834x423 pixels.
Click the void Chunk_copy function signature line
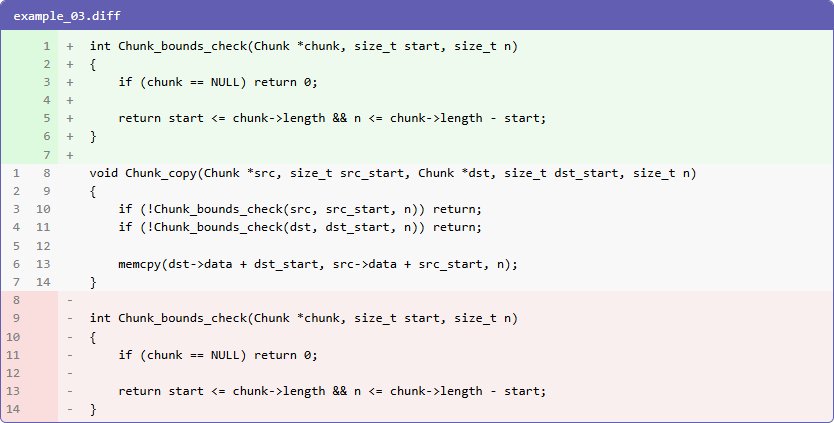click(392, 173)
